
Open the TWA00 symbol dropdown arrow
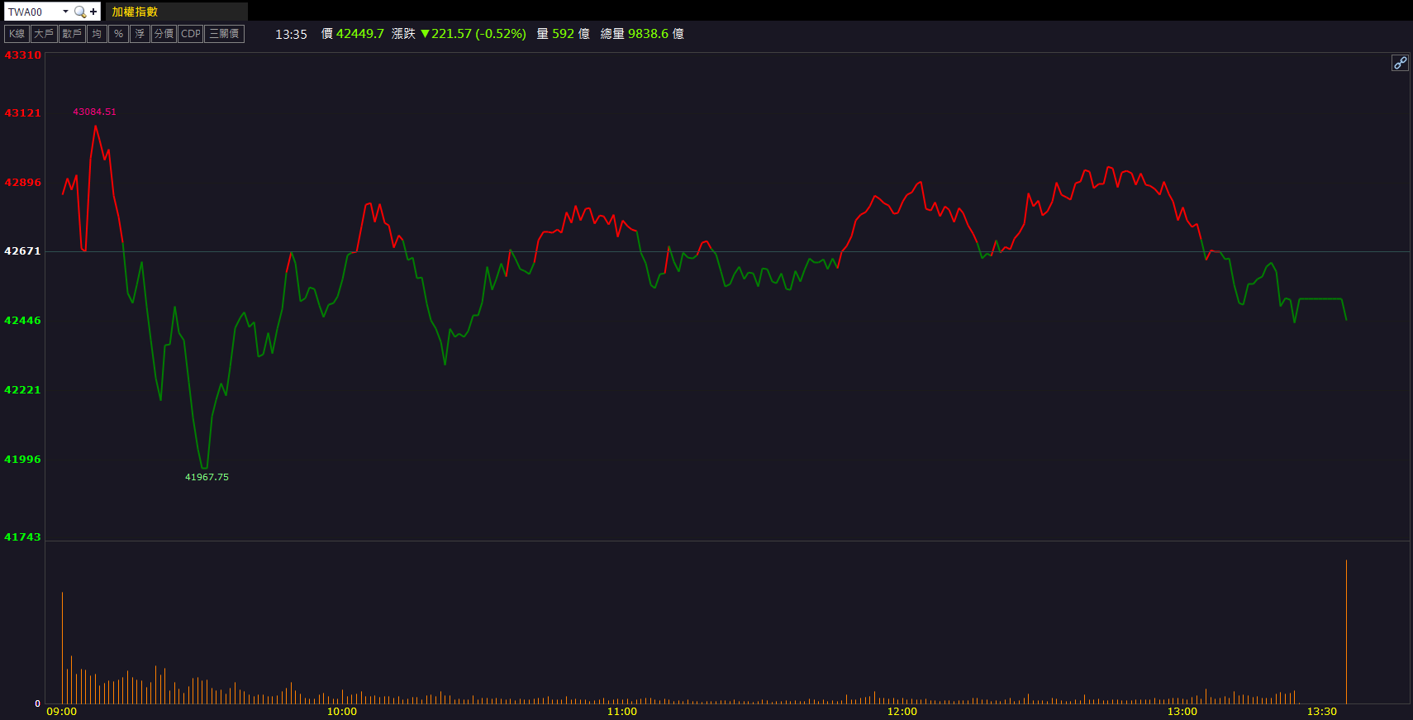[66, 12]
